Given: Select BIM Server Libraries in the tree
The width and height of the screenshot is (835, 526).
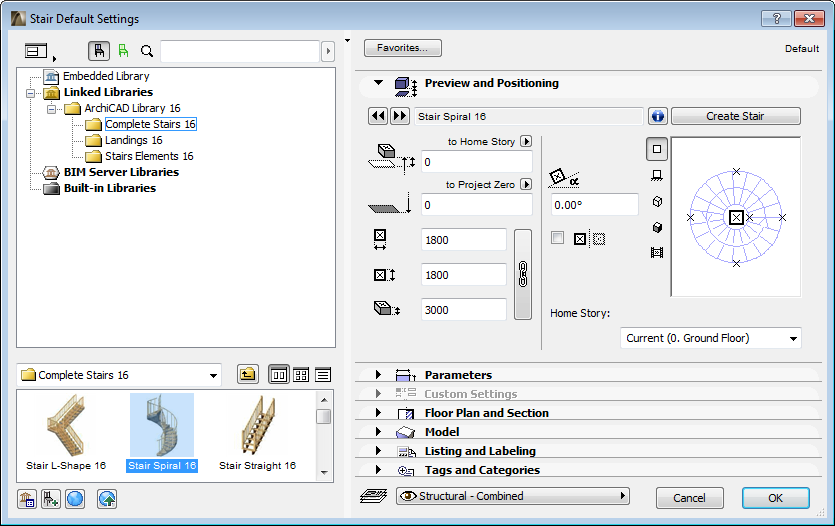Looking at the screenshot, I should coord(121,172).
